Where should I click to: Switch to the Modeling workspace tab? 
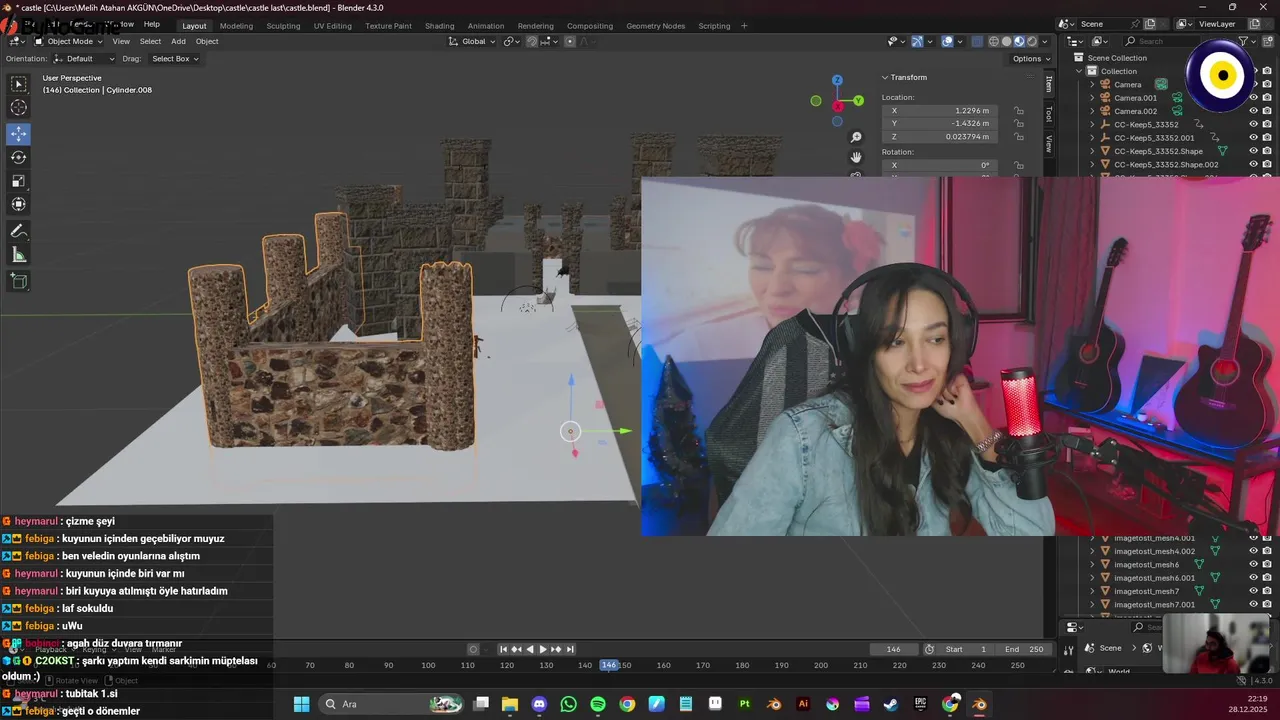236,26
